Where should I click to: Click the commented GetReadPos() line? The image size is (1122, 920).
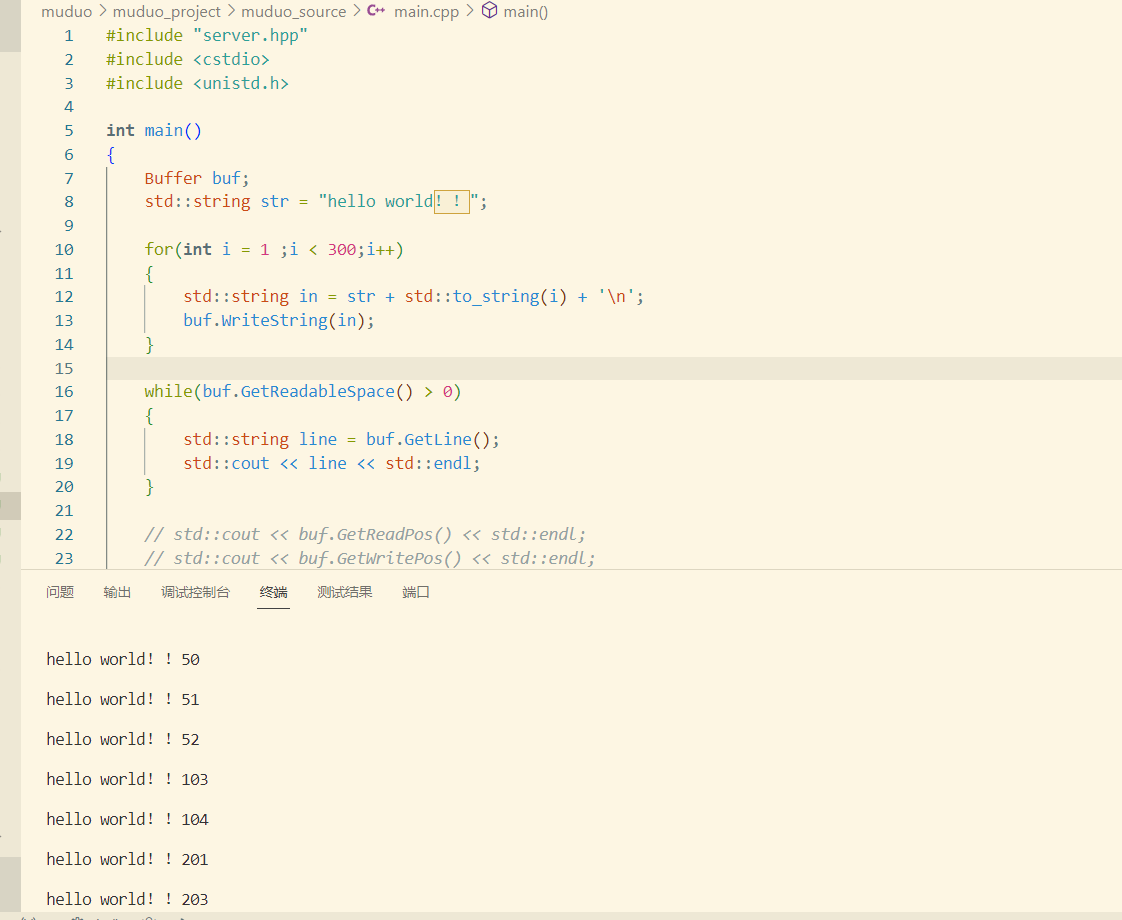pyautogui.click(x=365, y=534)
